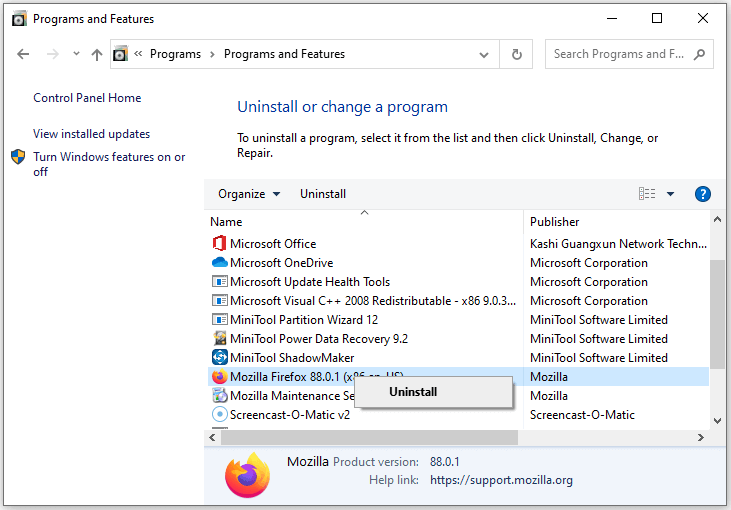731x510 pixels.
Task: Click the Microsoft OneDrive cloud icon
Action: tap(219, 262)
